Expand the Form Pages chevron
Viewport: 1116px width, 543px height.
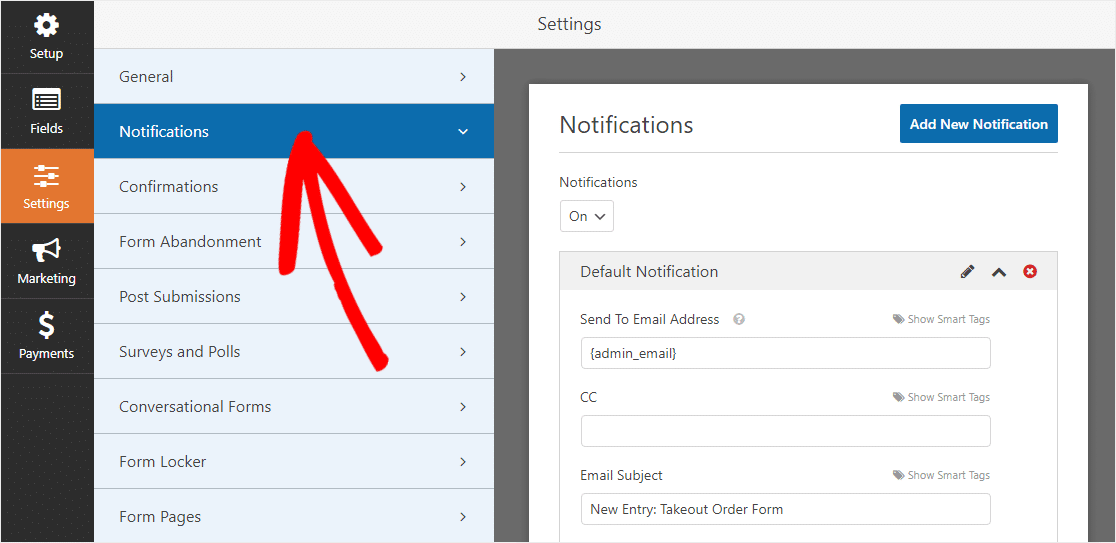[463, 517]
